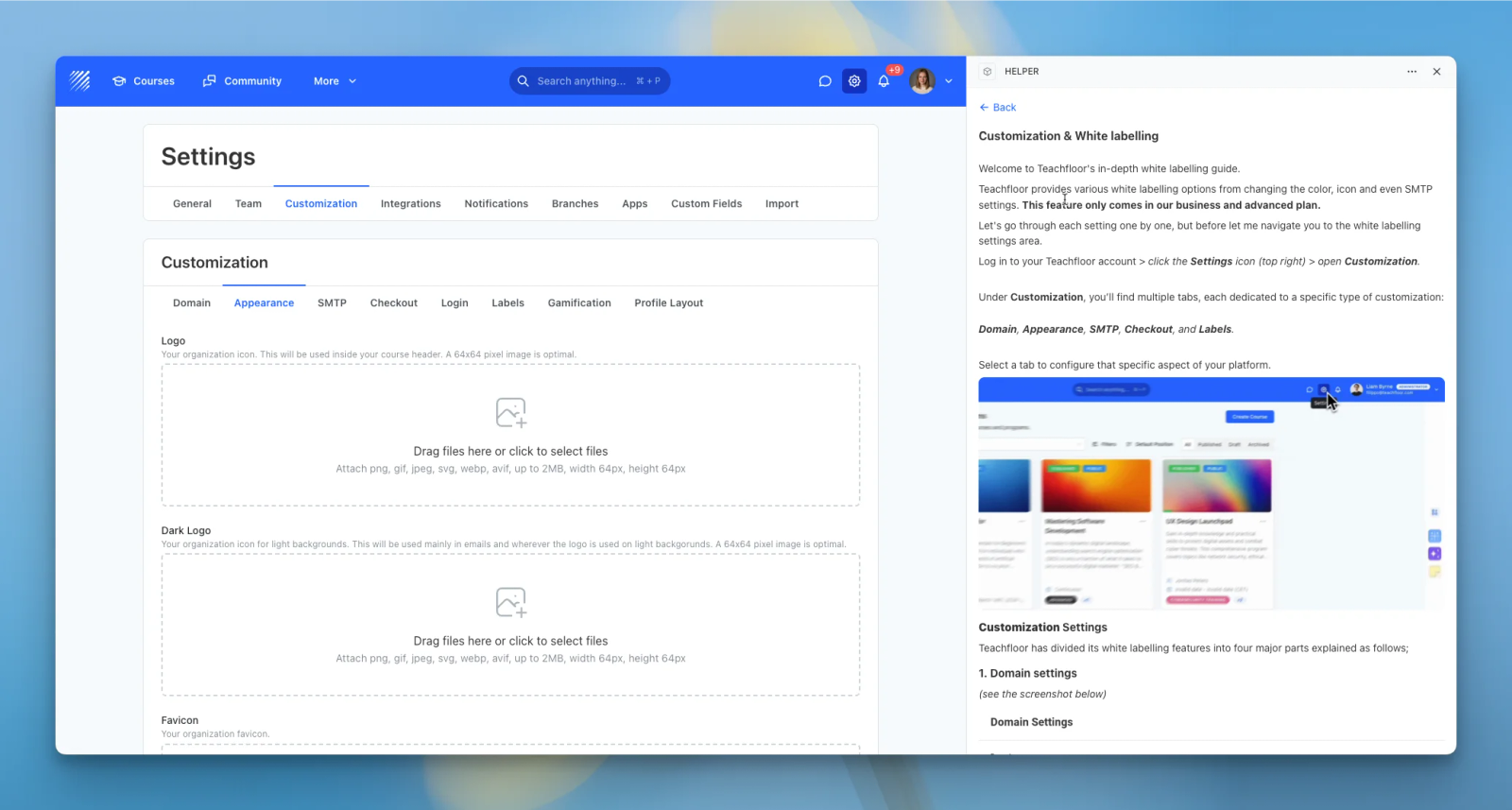Screen dimensions: 1512x810
Task: Open the Custom Fields tab
Action: click(x=707, y=204)
